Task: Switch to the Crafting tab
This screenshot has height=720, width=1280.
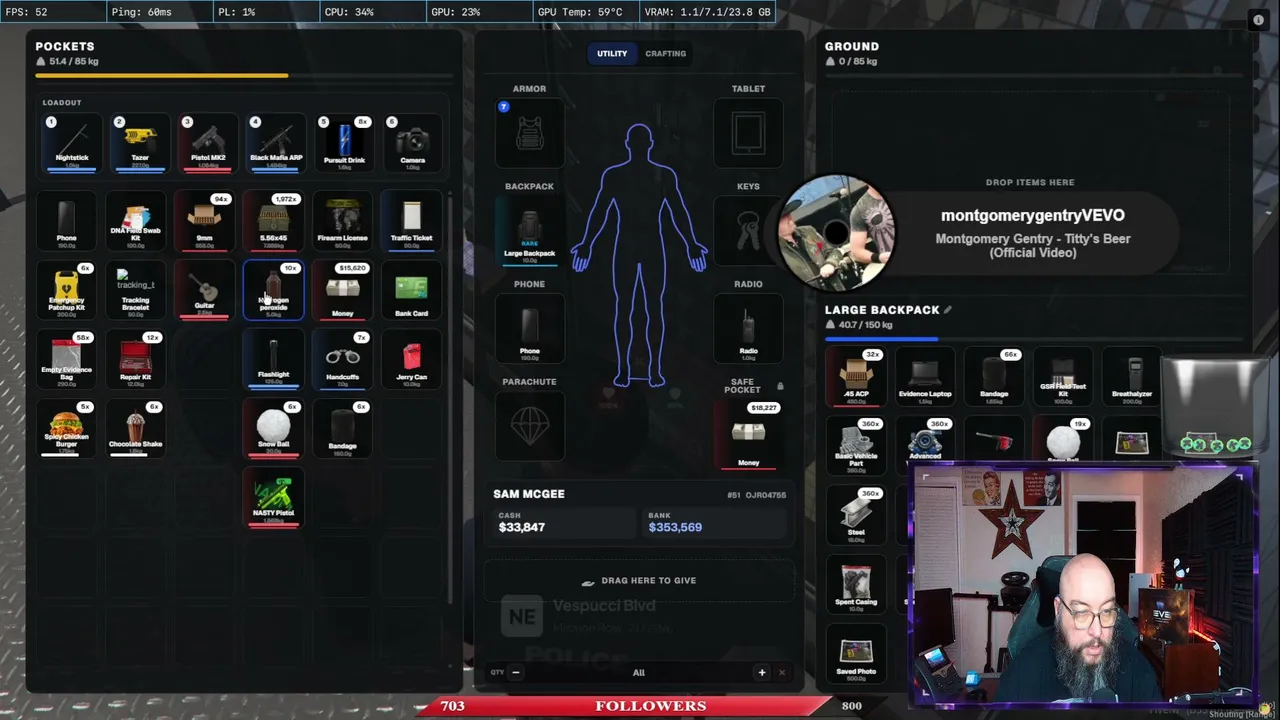Action: tap(666, 53)
